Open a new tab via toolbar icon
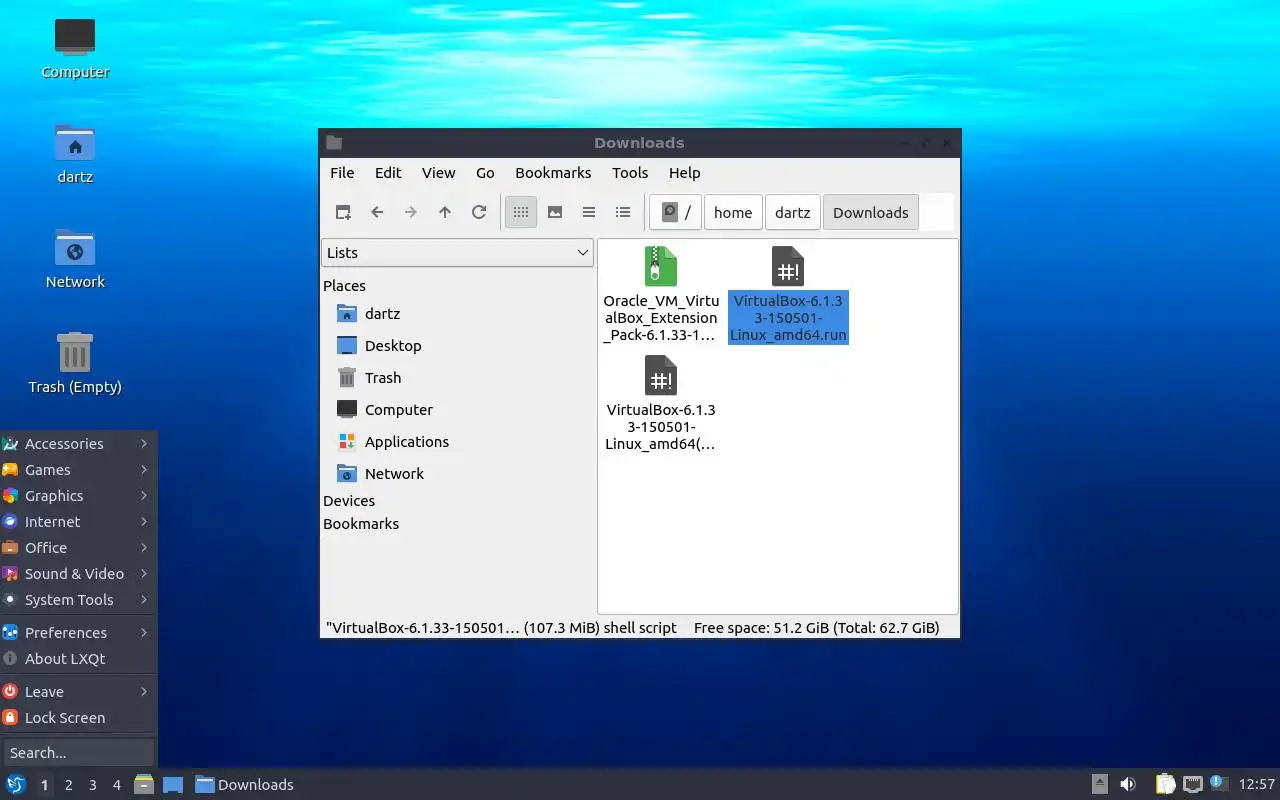Viewport: 1280px width, 800px height. click(343, 212)
